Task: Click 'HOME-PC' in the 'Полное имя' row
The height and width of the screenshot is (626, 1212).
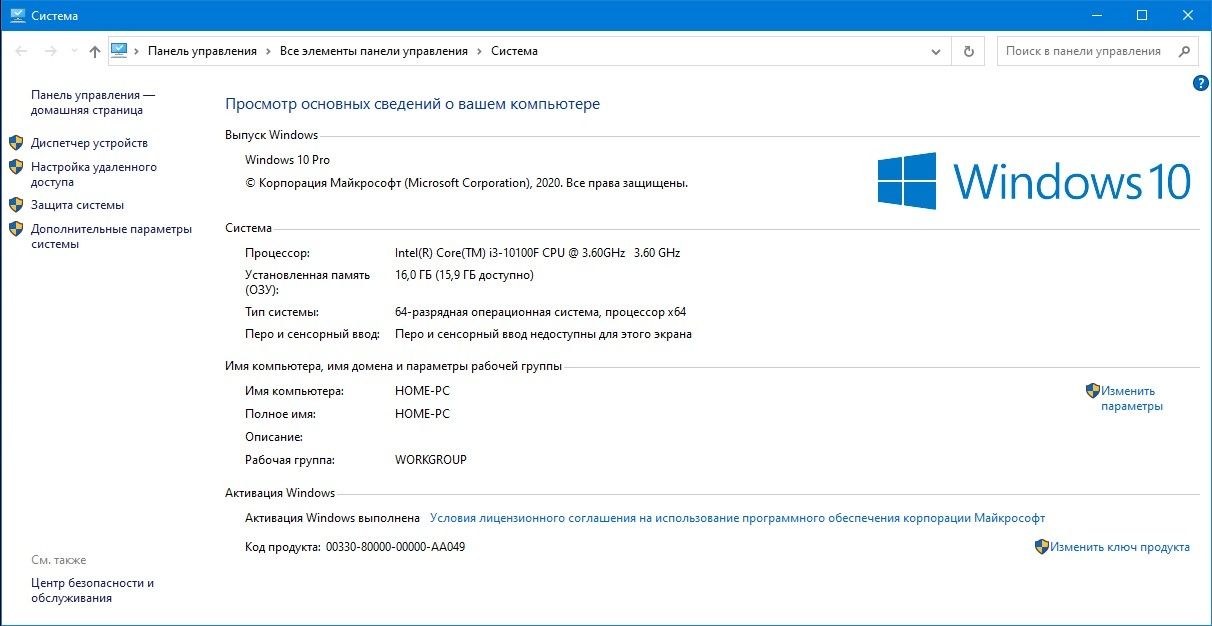Action: click(422, 414)
